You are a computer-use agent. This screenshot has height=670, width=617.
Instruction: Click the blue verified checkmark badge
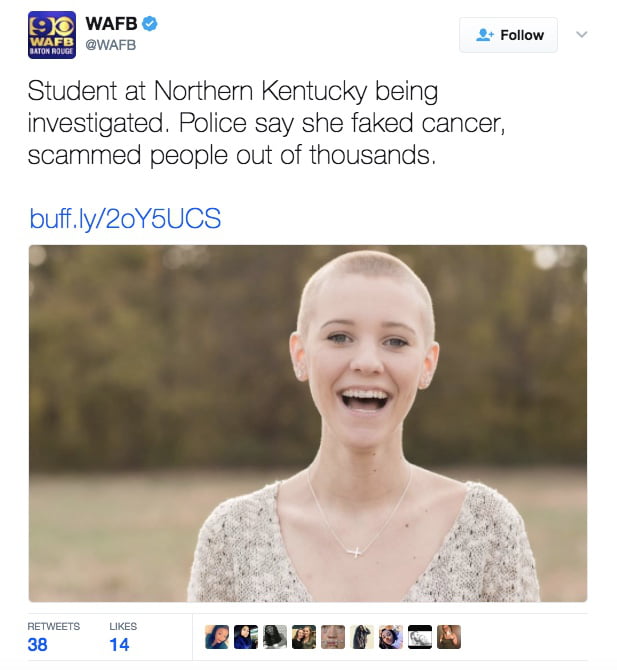pos(150,24)
